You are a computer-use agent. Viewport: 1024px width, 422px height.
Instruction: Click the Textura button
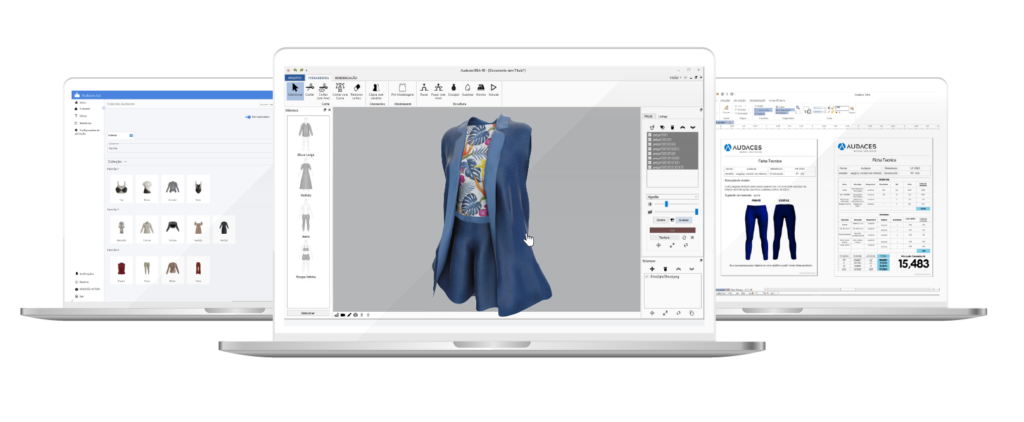(x=663, y=236)
